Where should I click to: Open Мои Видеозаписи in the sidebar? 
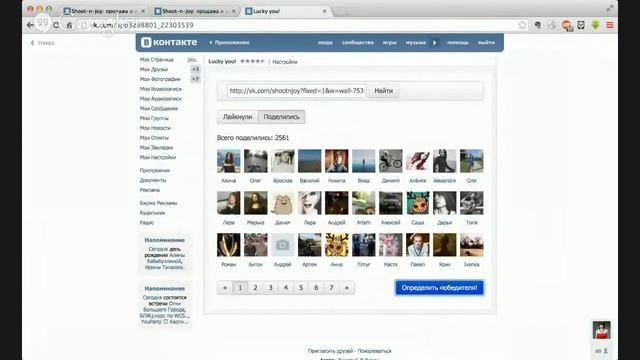[x=161, y=89]
